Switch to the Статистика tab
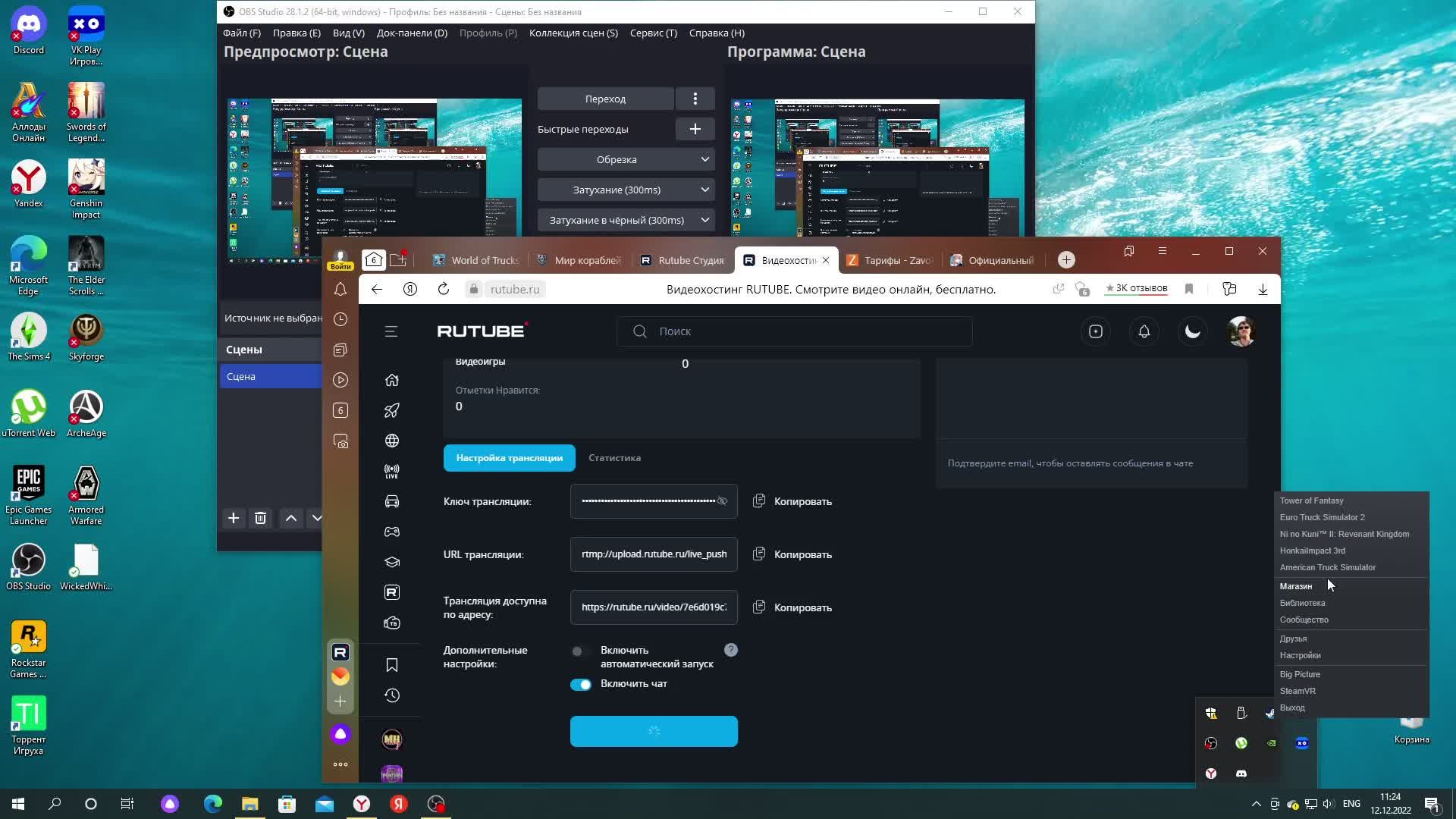This screenshot has width=1456, height=819. tap(614, 458)
